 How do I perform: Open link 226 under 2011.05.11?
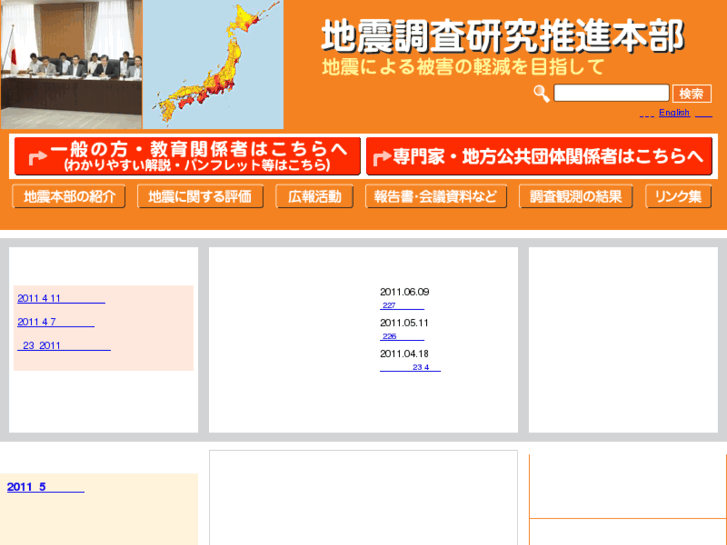402,336
